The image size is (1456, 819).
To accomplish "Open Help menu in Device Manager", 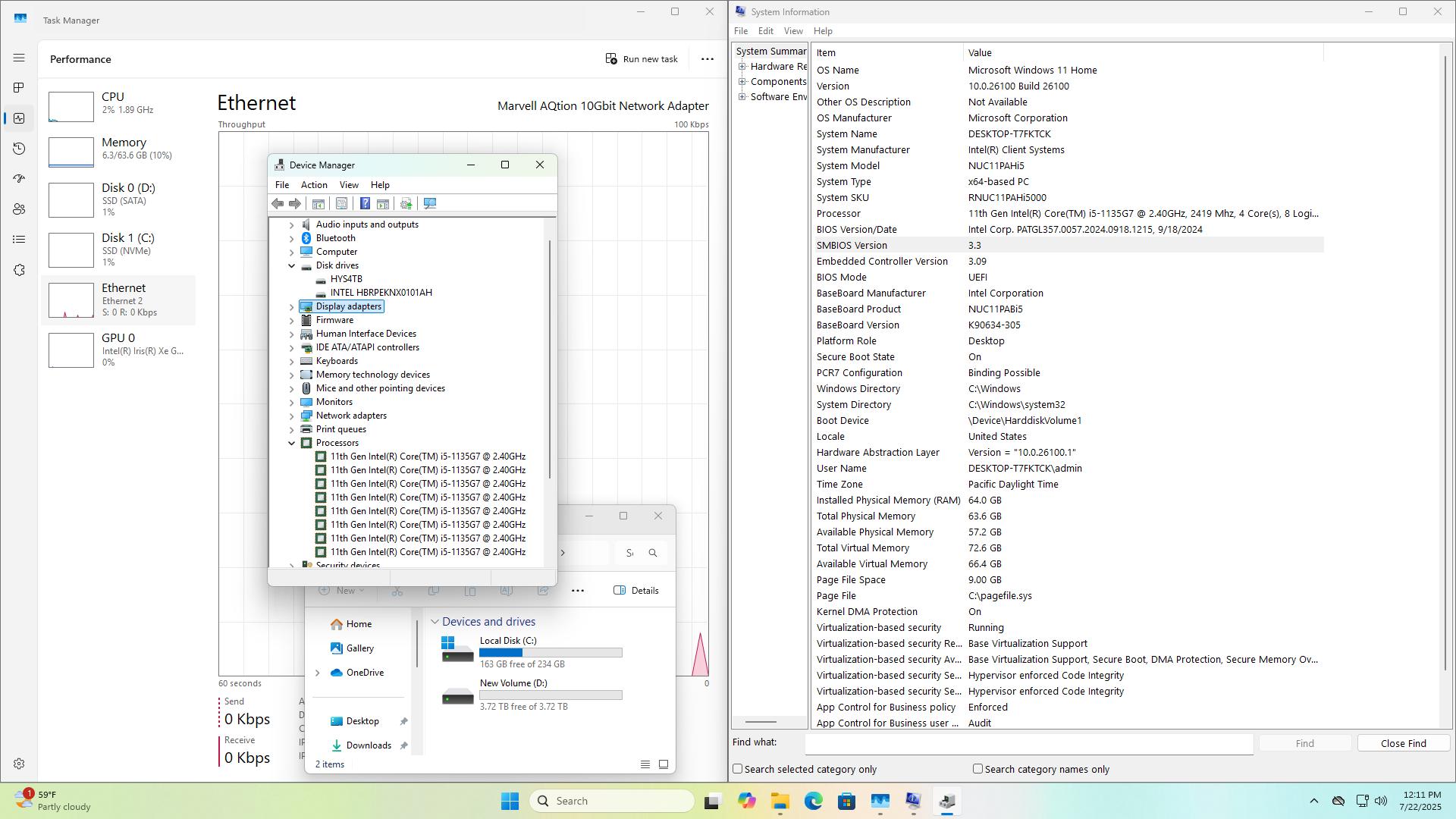I will pos(380,185).
